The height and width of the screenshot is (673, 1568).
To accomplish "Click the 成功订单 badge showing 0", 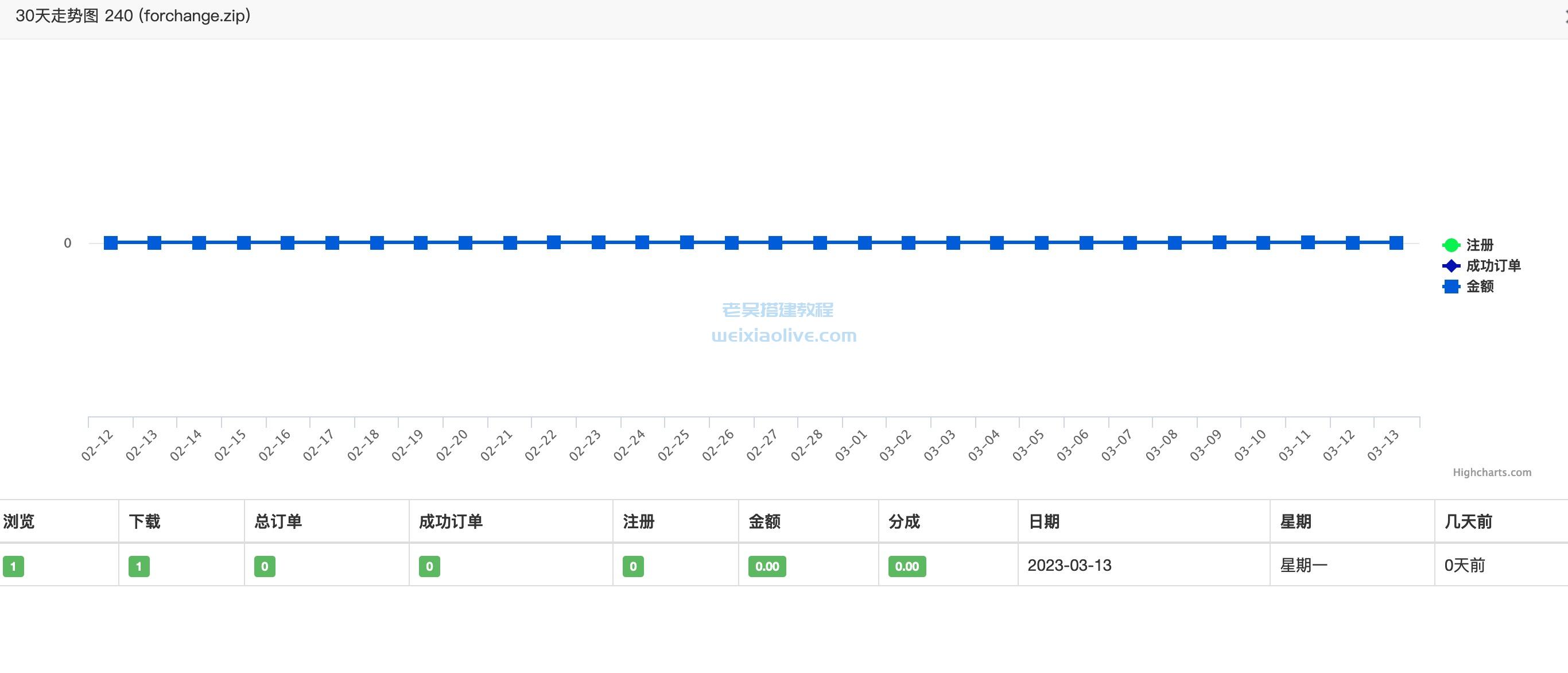I will tap(429, 566).
